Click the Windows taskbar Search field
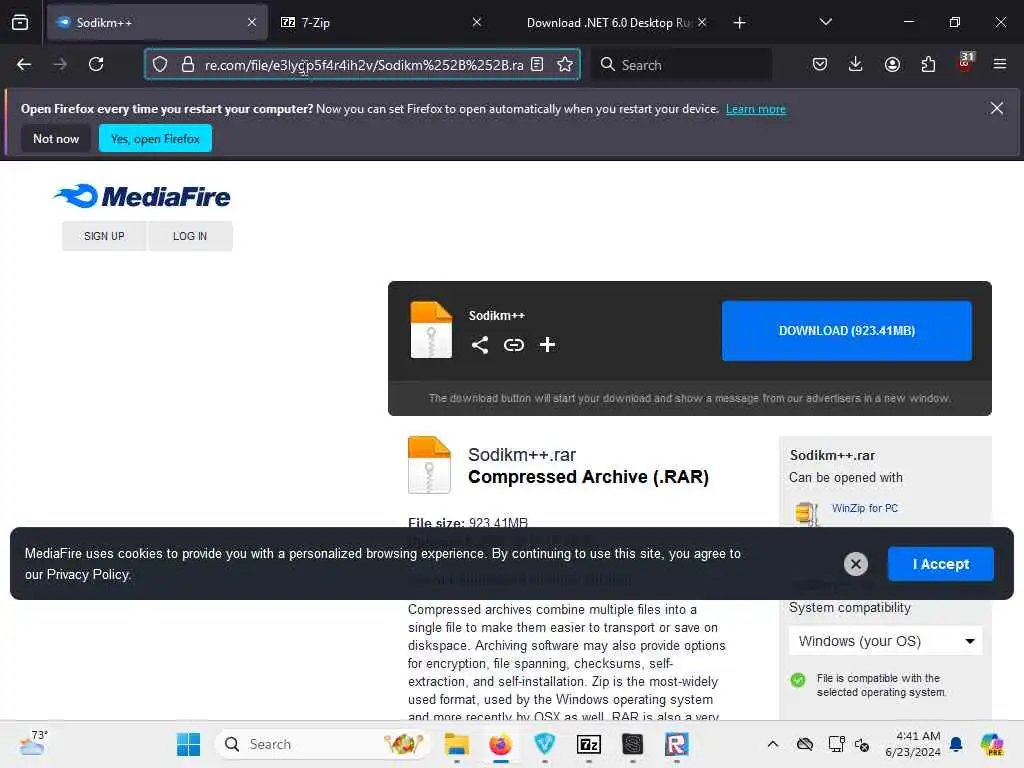The height and width of the screenshot is (768, 1024). [323, 744]
